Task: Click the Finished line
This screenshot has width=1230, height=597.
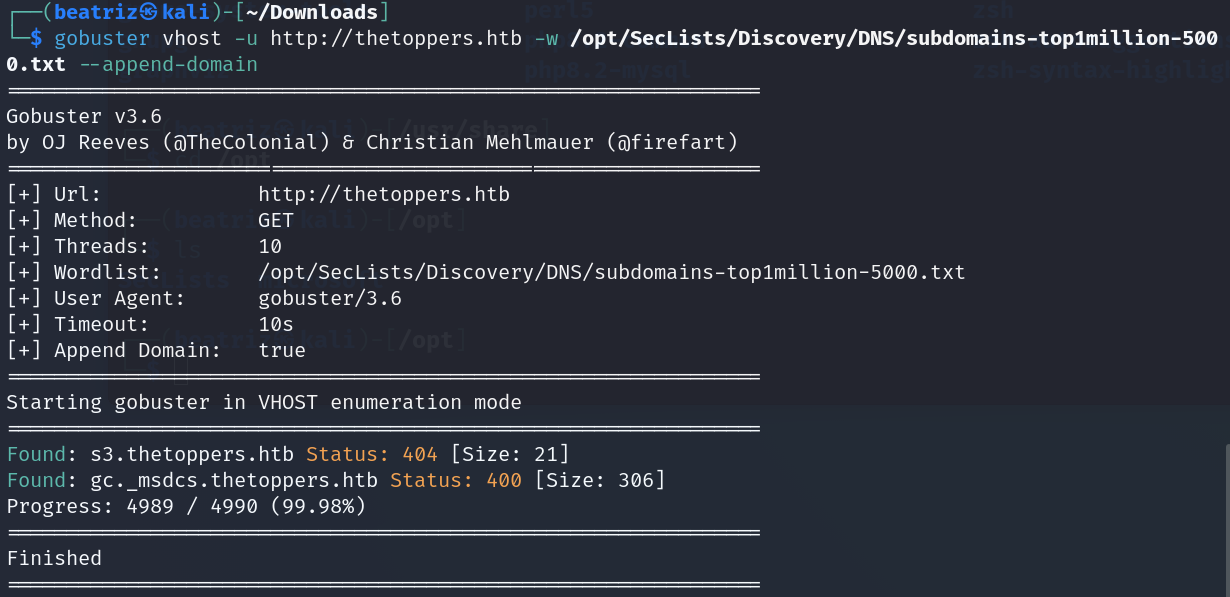Action: [x=54, y=558]
